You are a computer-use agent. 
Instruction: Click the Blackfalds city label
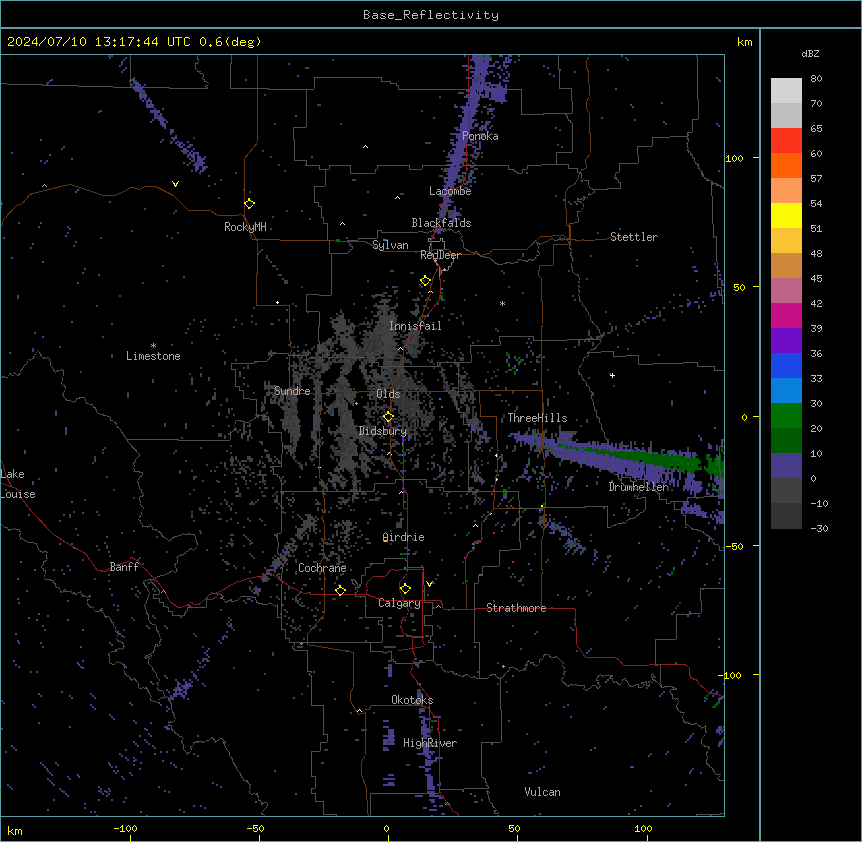pyautogui.click(x=441, y=223)
